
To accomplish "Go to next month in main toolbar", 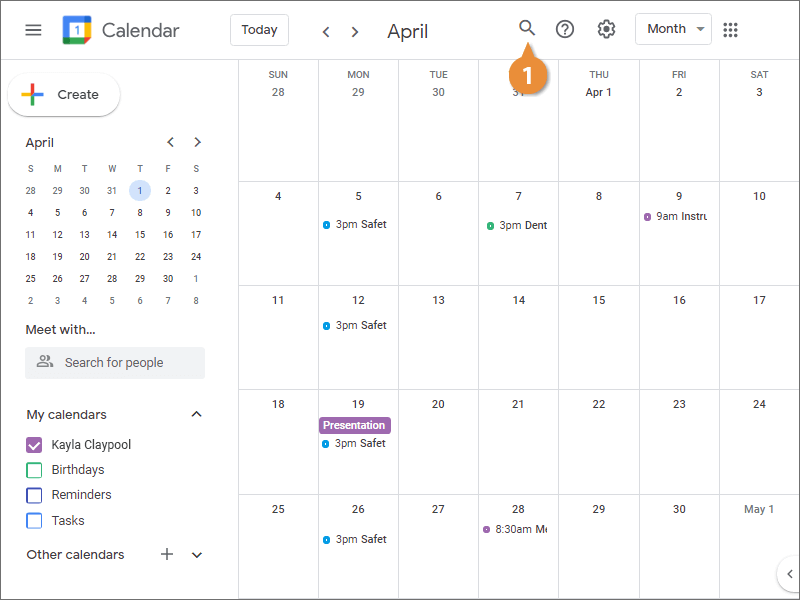I will tap(355, 31).
